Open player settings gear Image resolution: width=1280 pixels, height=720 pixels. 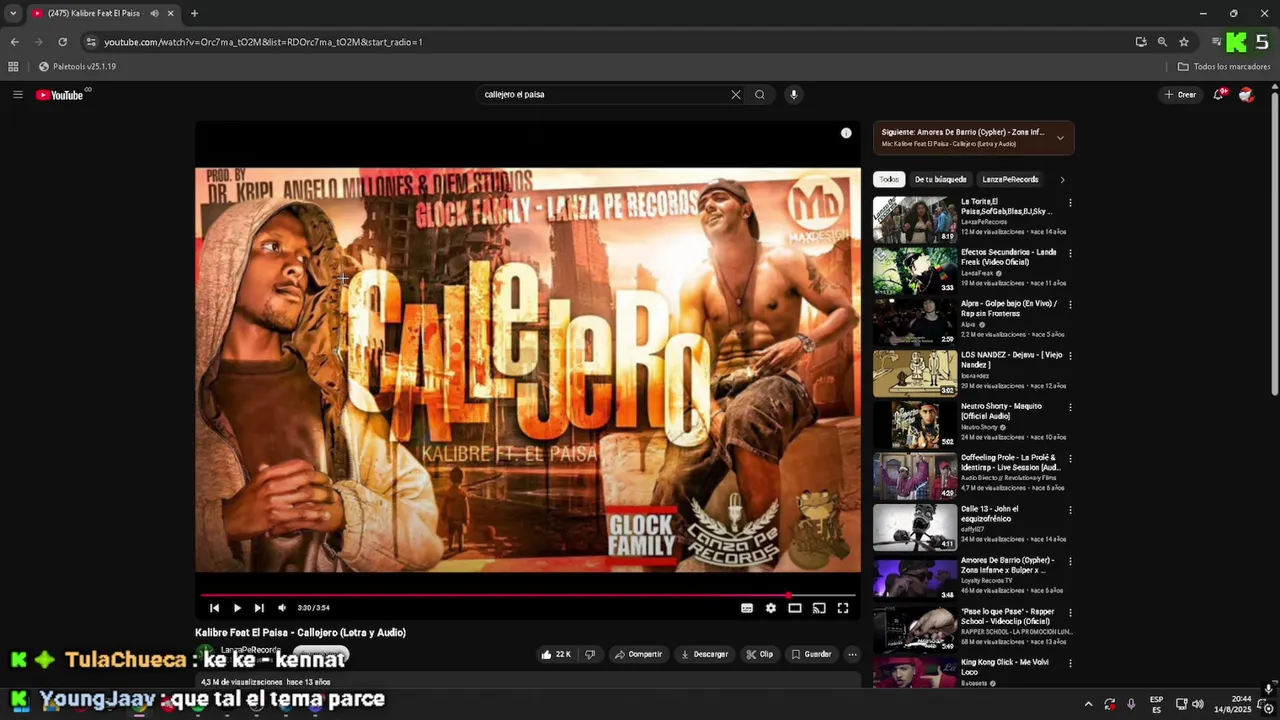click(771, 608)
